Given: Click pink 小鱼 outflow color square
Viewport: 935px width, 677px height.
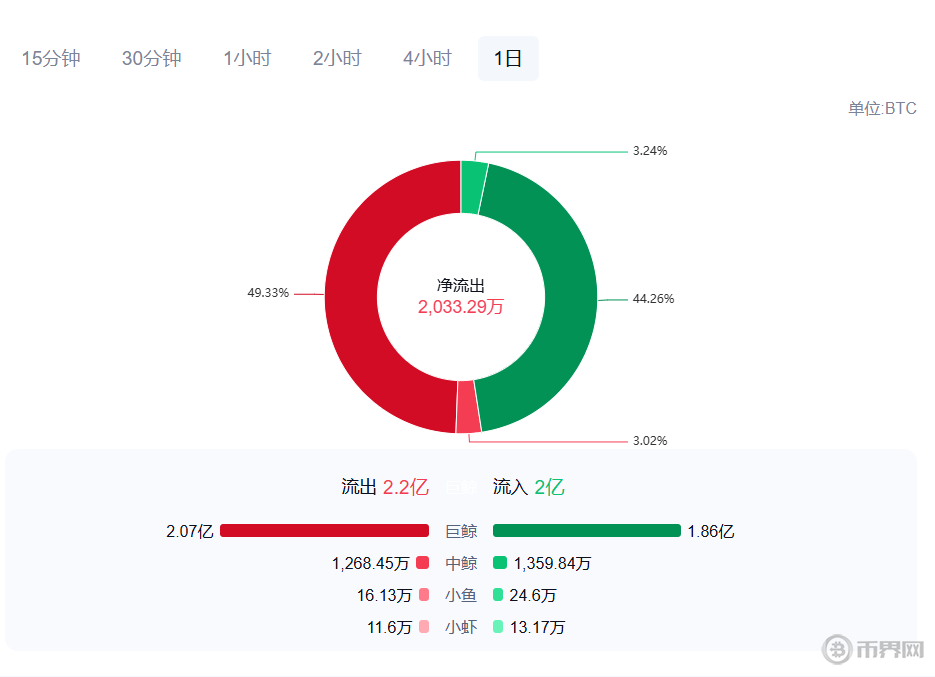Looking at the screenshot, I should (423, 595).
